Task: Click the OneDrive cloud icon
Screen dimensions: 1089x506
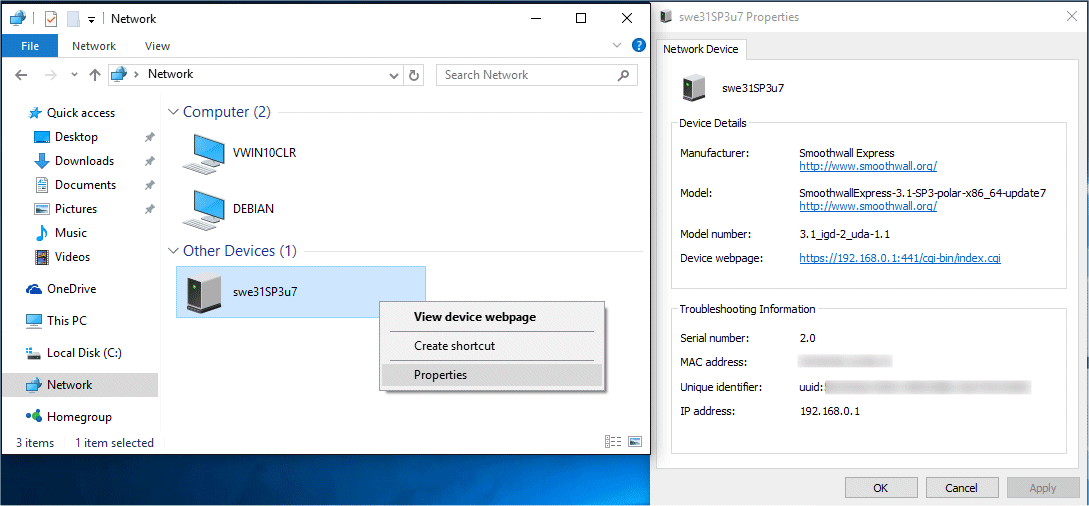Action: [x=34, y=289]
